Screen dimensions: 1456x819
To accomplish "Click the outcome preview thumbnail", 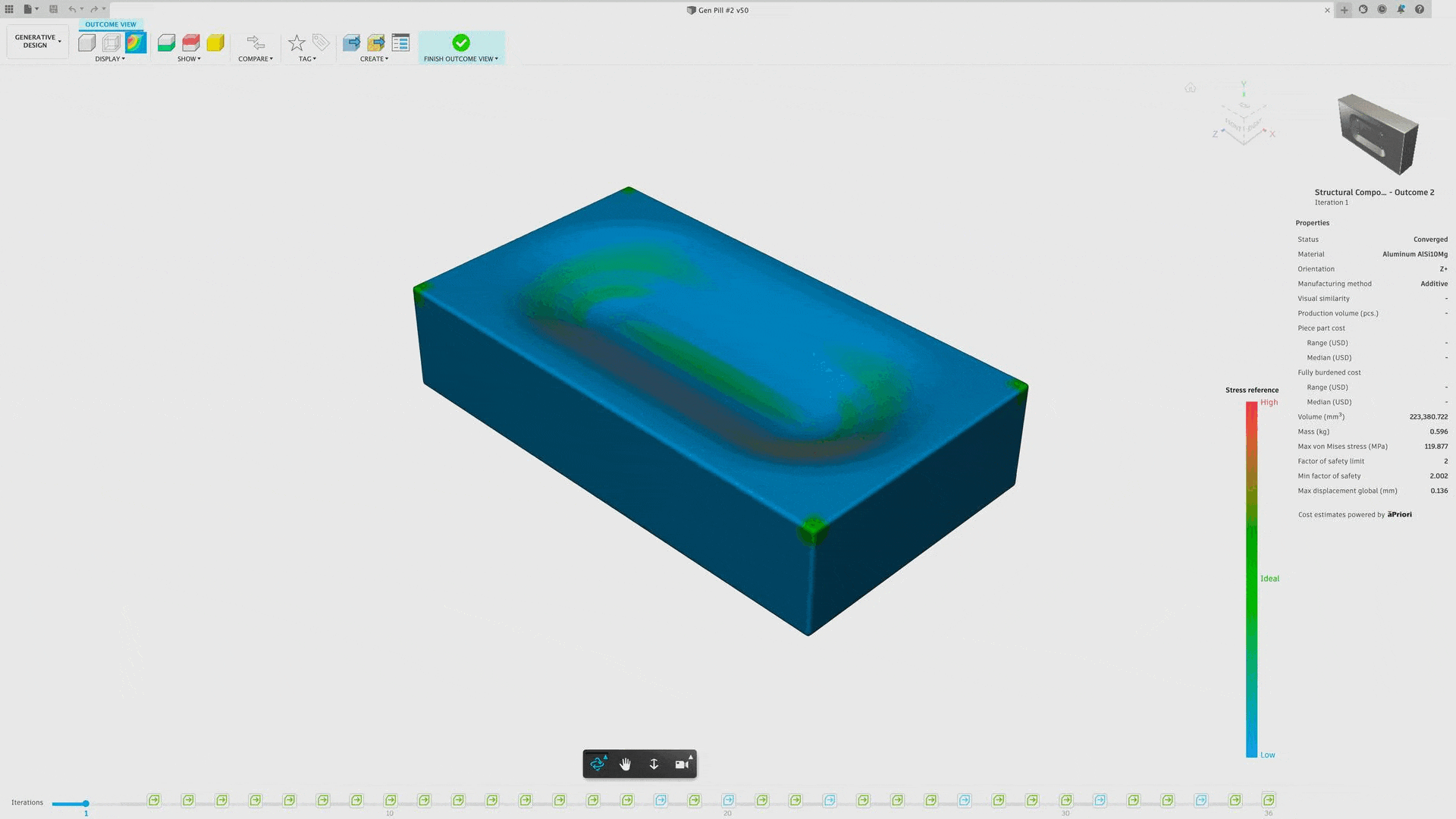I will (1378, 135).
